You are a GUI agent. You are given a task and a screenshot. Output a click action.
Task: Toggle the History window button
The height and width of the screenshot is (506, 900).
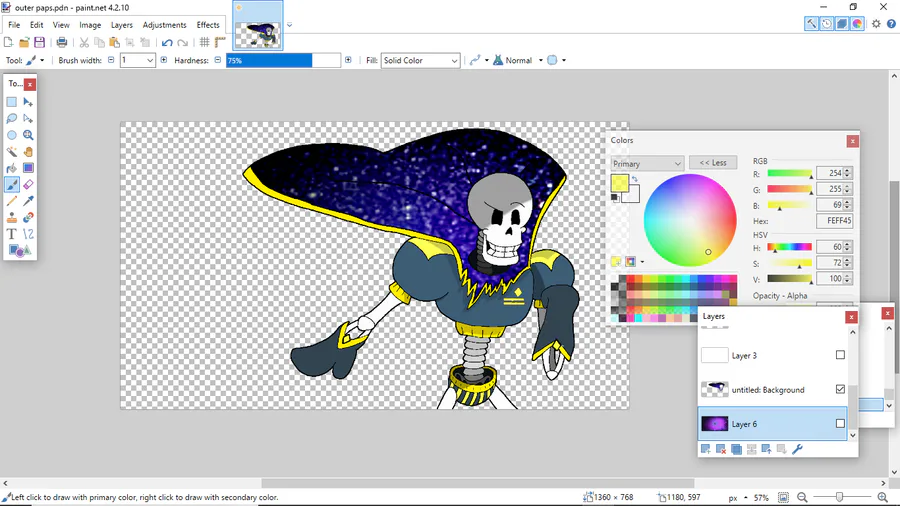827,24
